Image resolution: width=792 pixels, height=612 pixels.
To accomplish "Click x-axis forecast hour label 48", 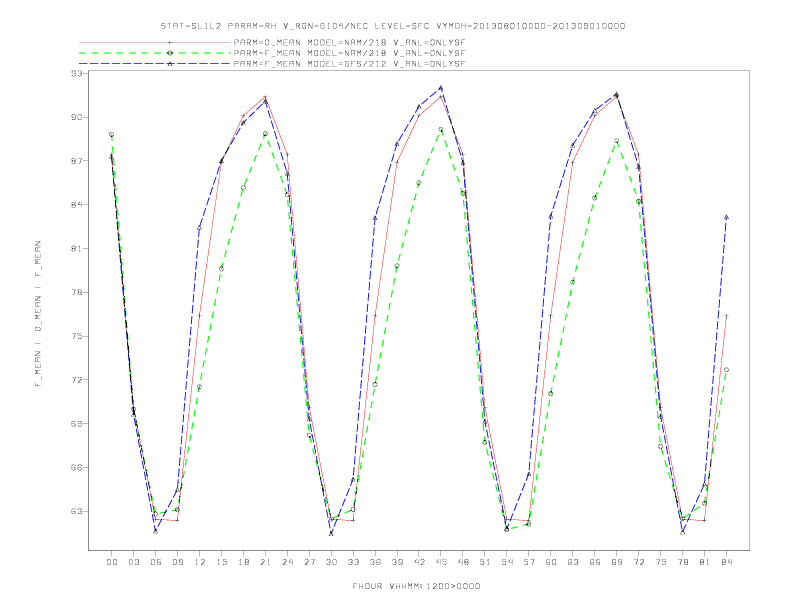I will [x=463, y=562].
